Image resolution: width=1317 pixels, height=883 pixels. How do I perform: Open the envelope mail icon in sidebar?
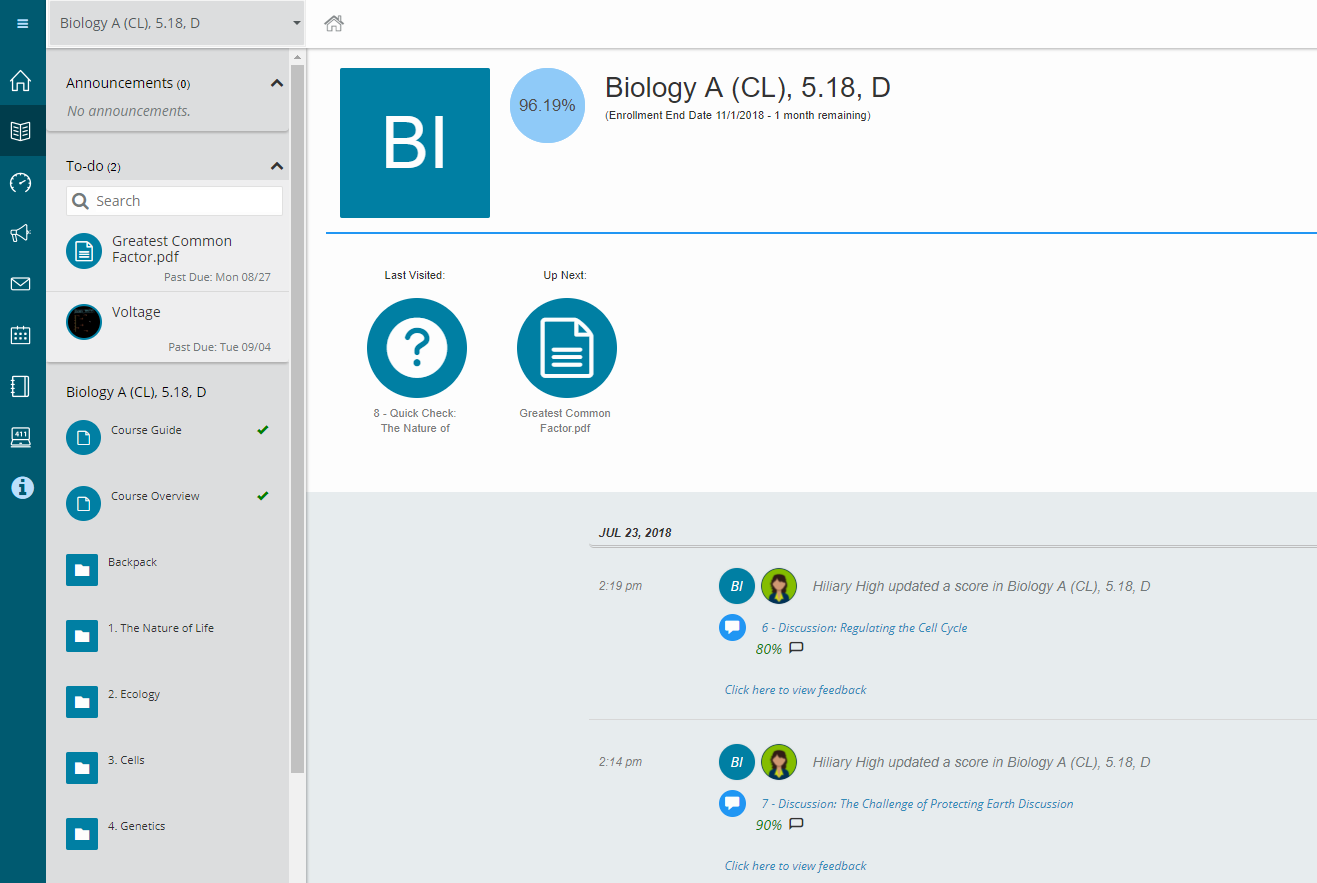[x=21, y=284]
